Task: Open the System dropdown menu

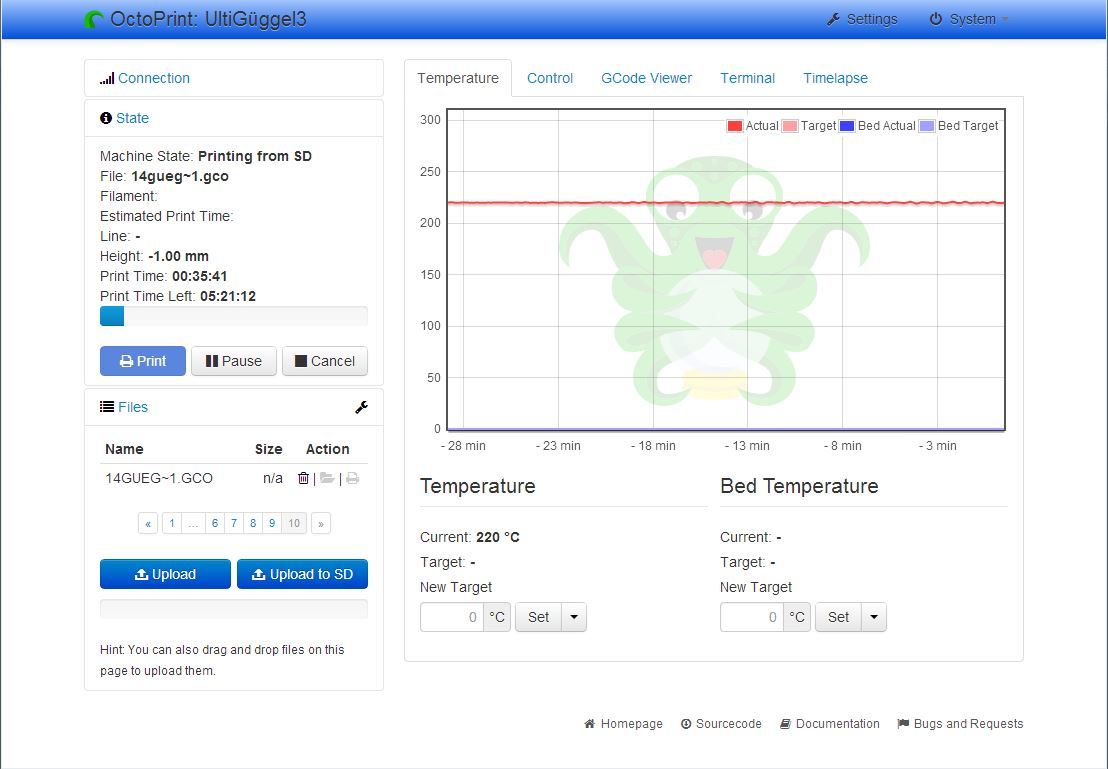Action: pos(969,19)
